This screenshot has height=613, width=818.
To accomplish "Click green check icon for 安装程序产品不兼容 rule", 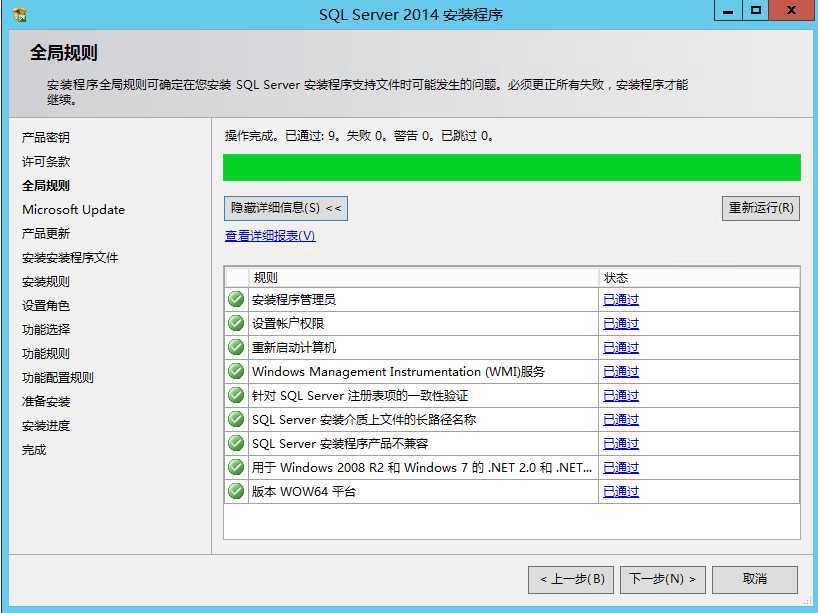I will point(236,443).
